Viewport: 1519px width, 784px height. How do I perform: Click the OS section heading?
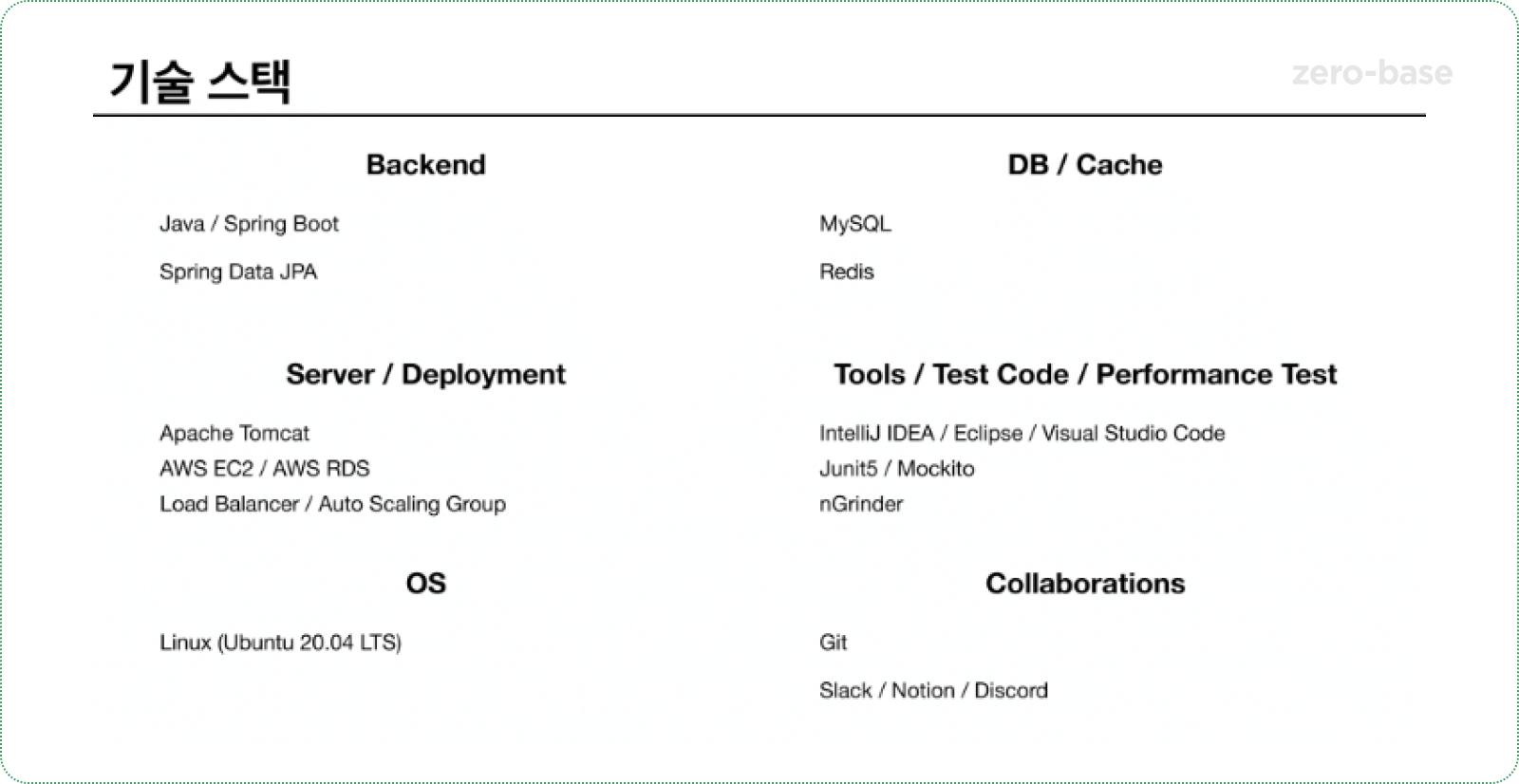[425, 583]
